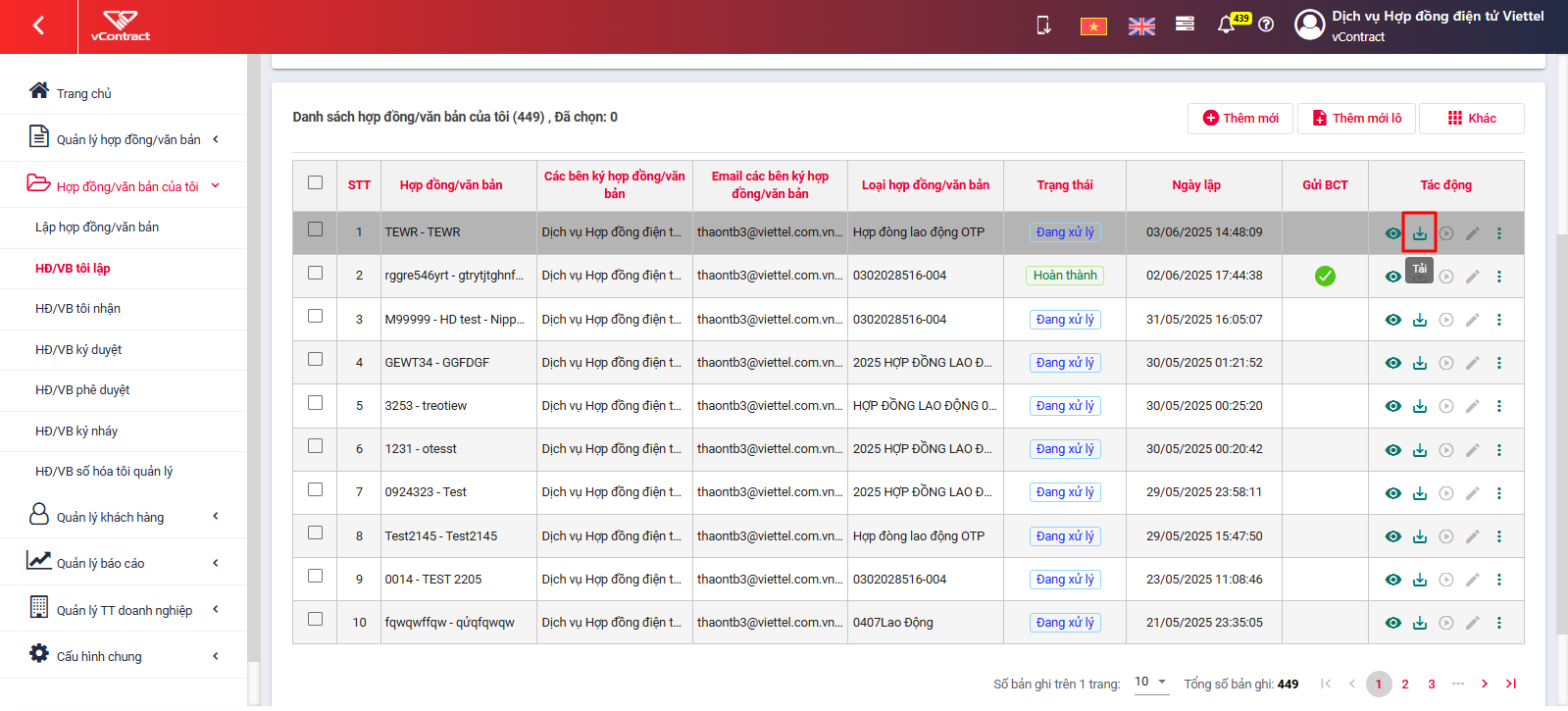Edit the 3253 - treotiew contract
The height and width of the screenshot is (711, 1568).
pyautogui.click(x=1472, y=406)
